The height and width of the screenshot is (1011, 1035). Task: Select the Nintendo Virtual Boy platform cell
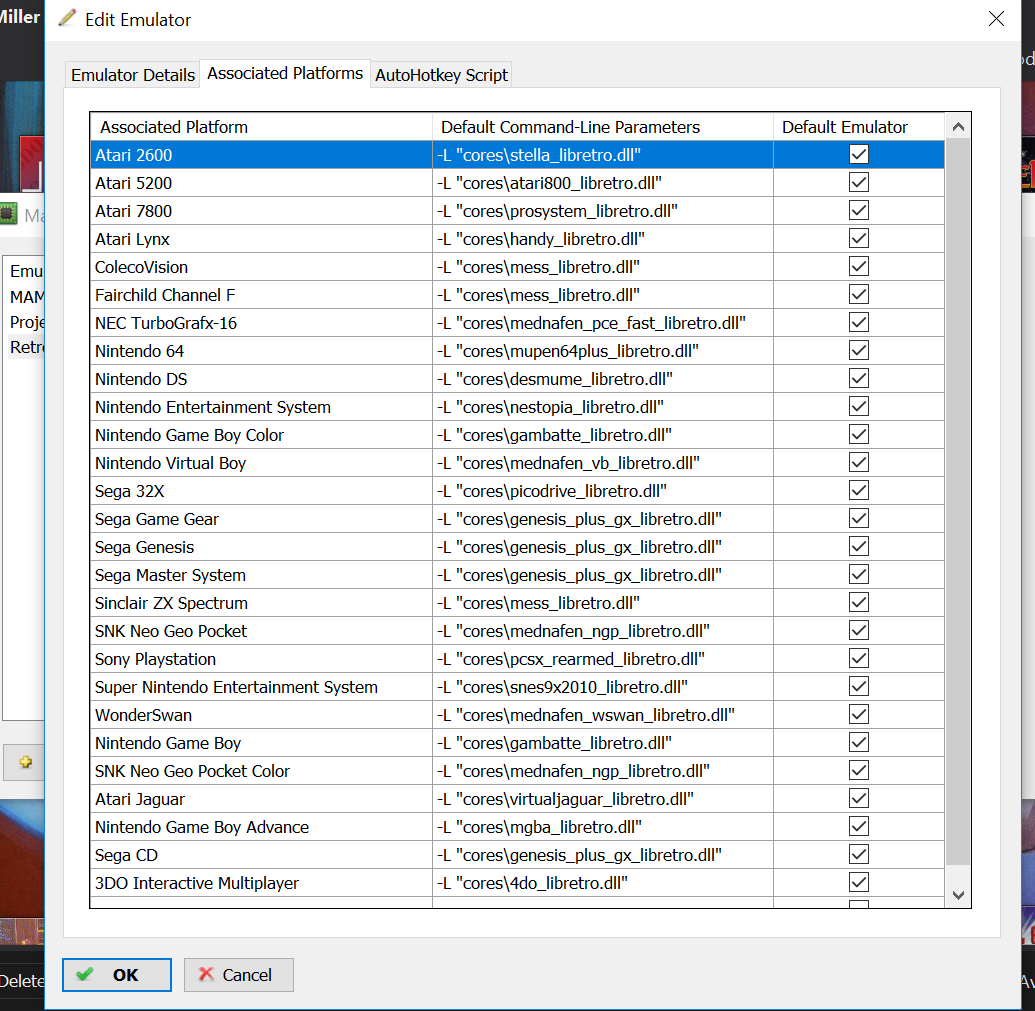click(x=261, y=463)
